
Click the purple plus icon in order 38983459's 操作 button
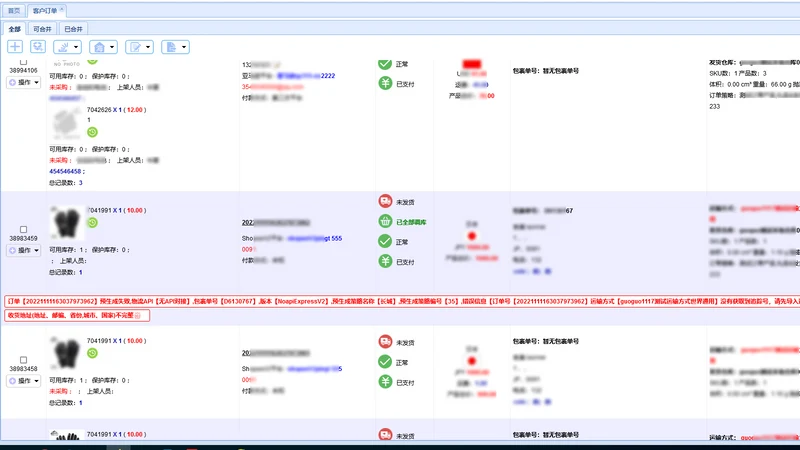click(13, 251)
